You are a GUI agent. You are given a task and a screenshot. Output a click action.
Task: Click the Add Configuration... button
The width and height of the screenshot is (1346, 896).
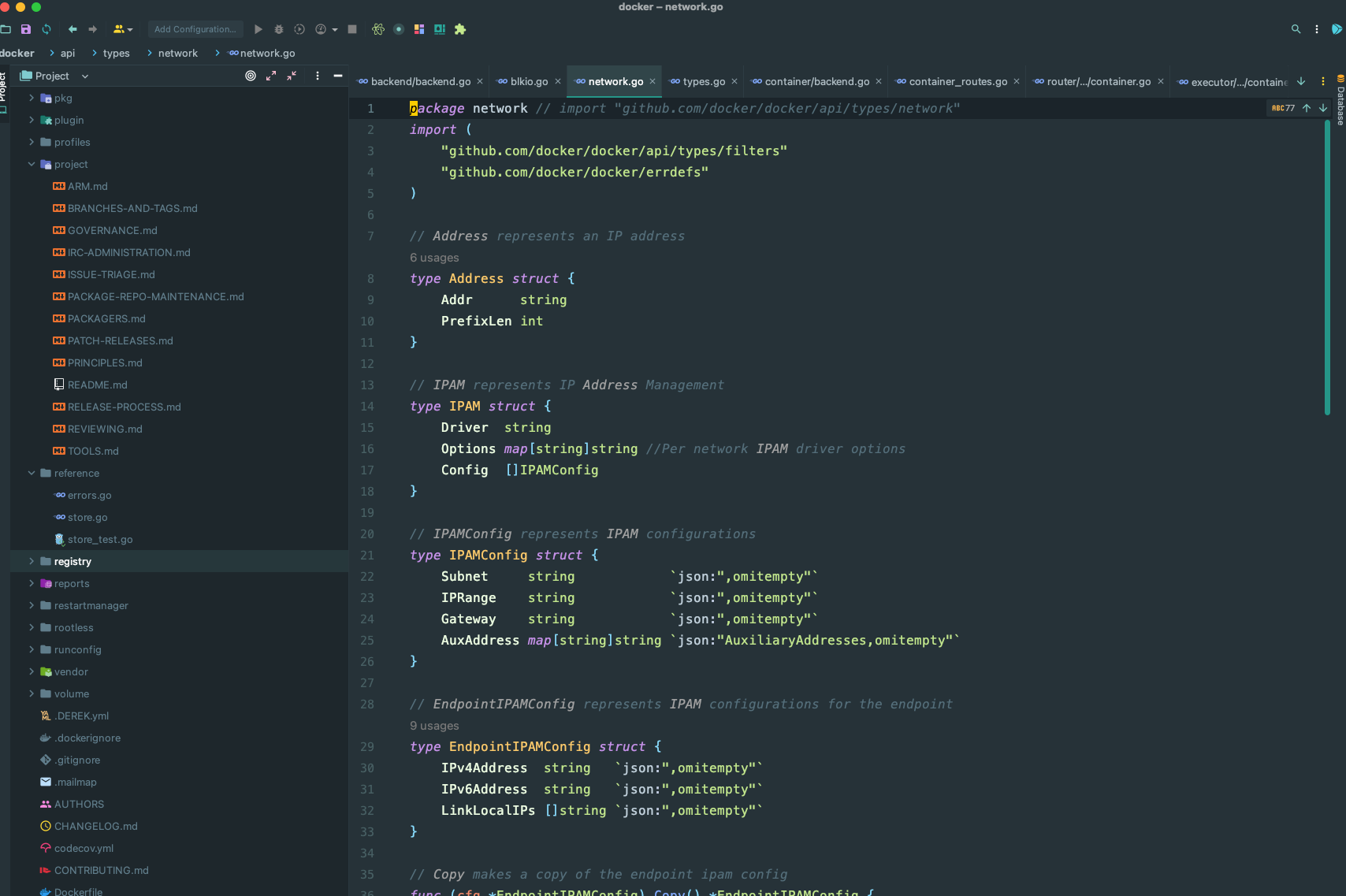(x=195, y=29)
